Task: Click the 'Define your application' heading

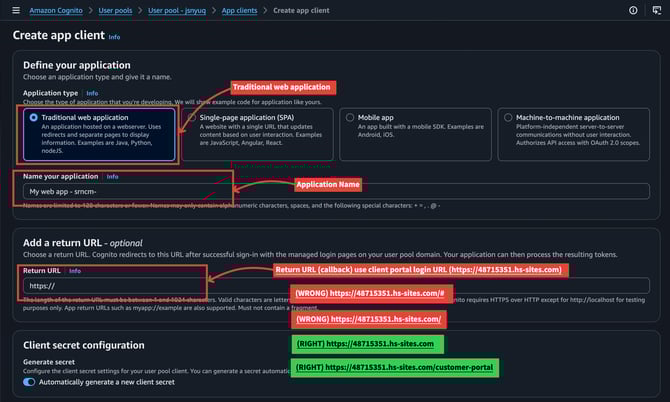Action: (x=77, y=65)
